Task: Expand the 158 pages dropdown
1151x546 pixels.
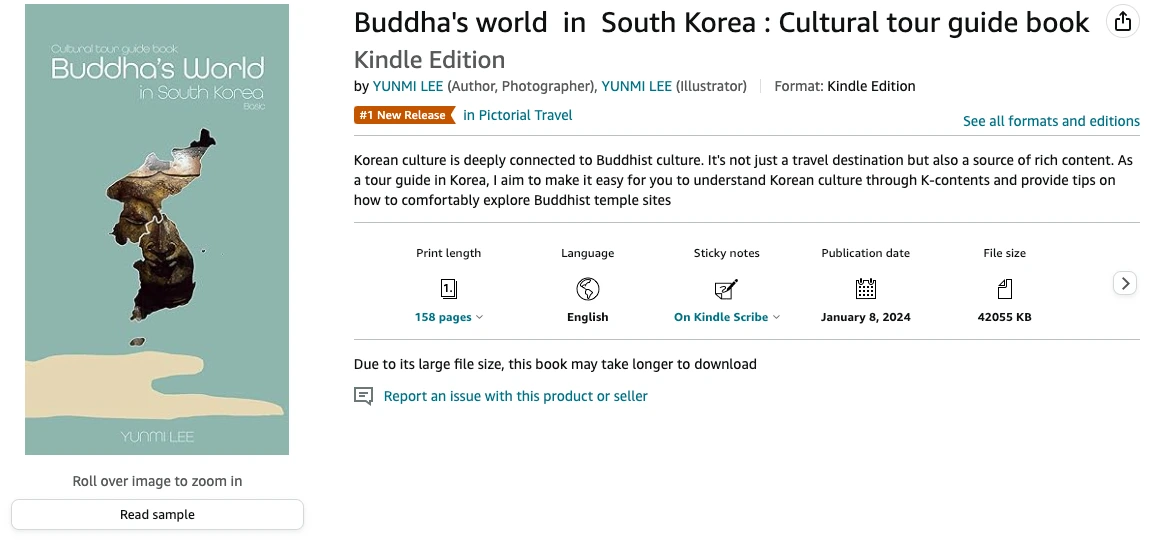Action: pyautogui.click(x=449, y=317)
